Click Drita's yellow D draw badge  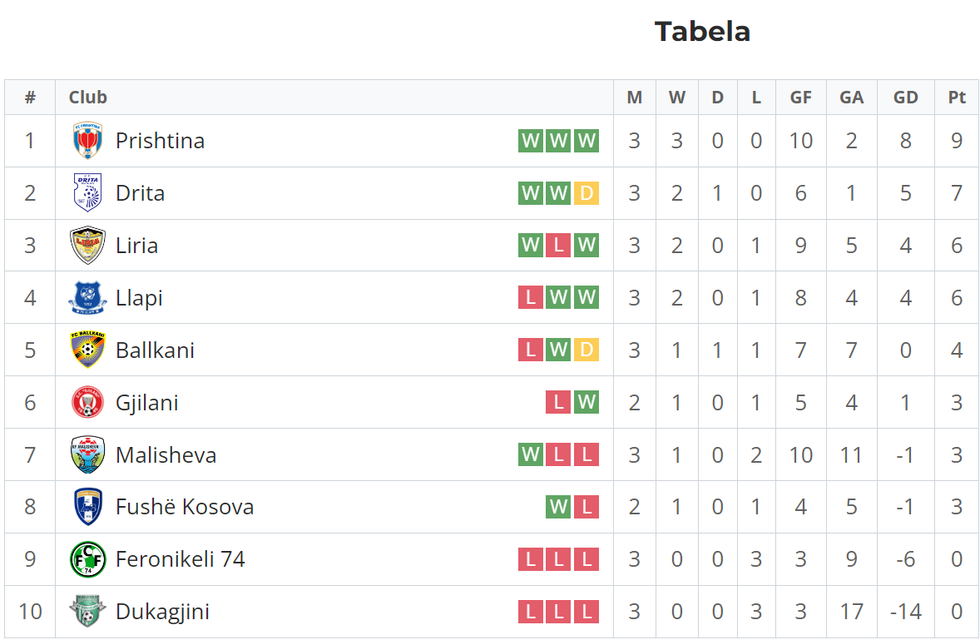pos(587,193)
